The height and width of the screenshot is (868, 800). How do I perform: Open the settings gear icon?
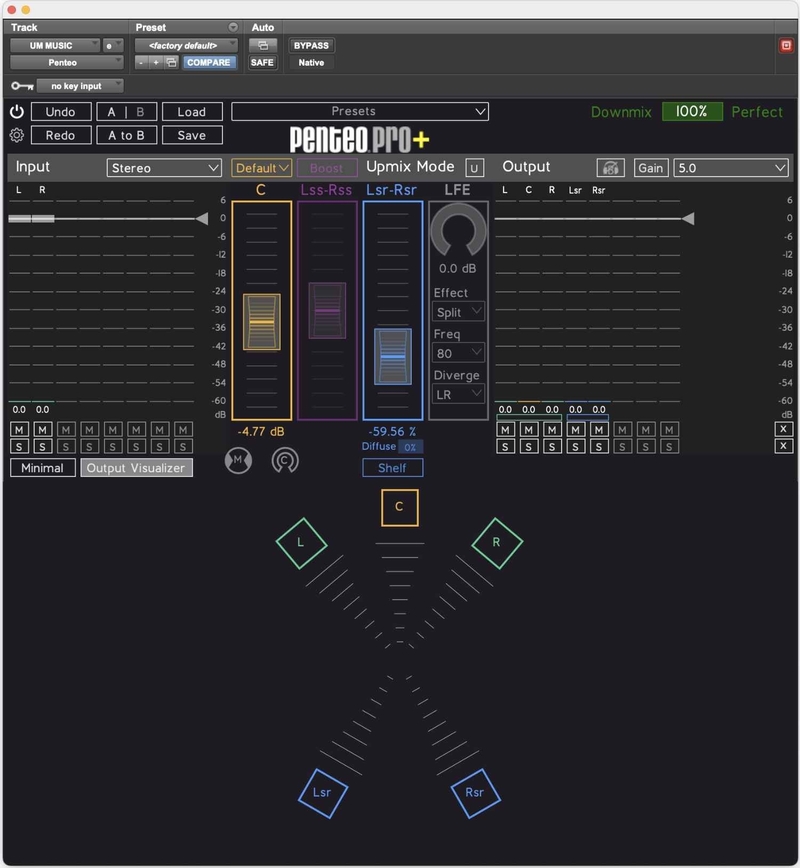click(17, 135)
